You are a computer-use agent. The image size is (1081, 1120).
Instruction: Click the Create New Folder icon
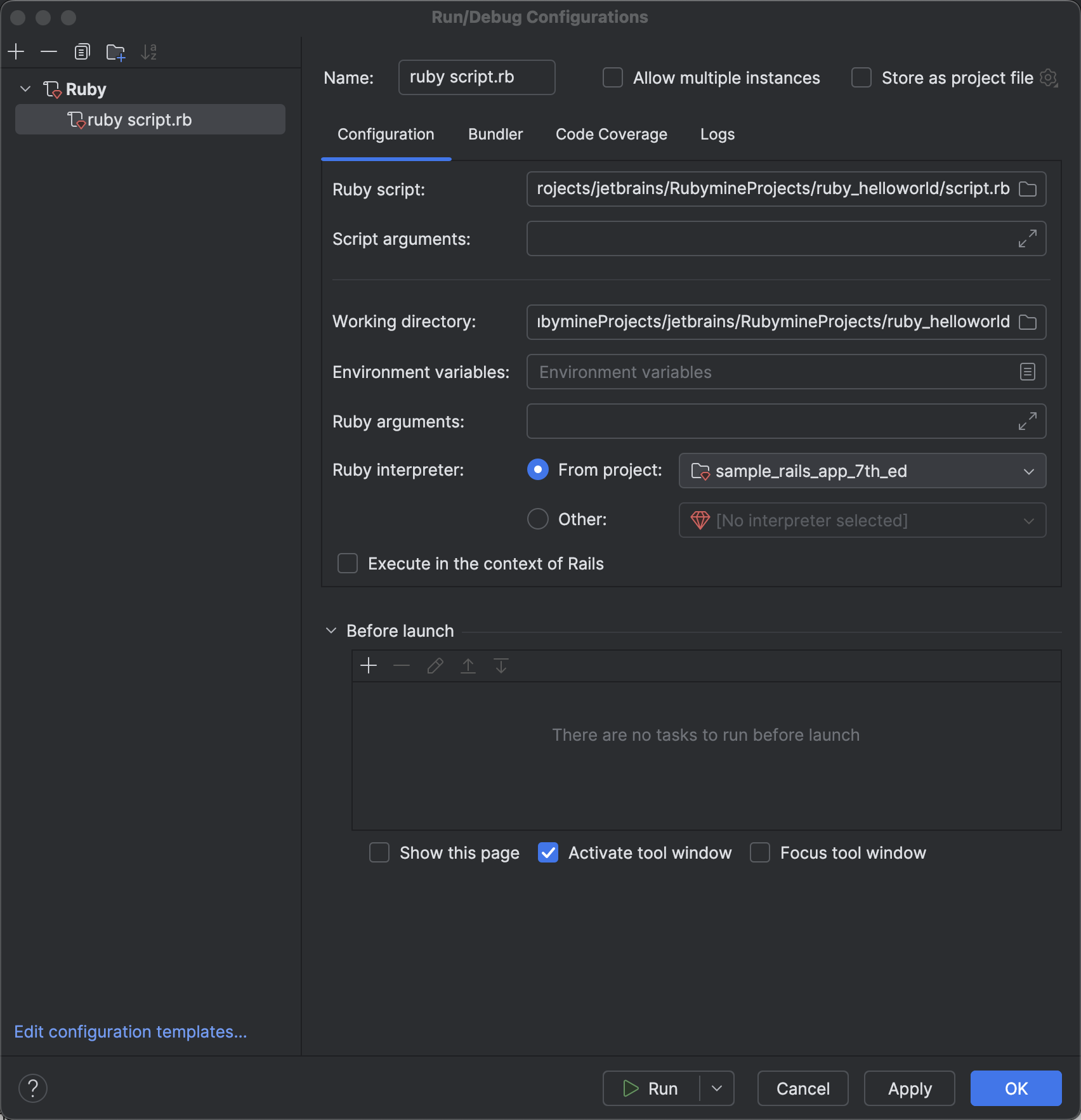pyautogui.click(x=115, y=52)
